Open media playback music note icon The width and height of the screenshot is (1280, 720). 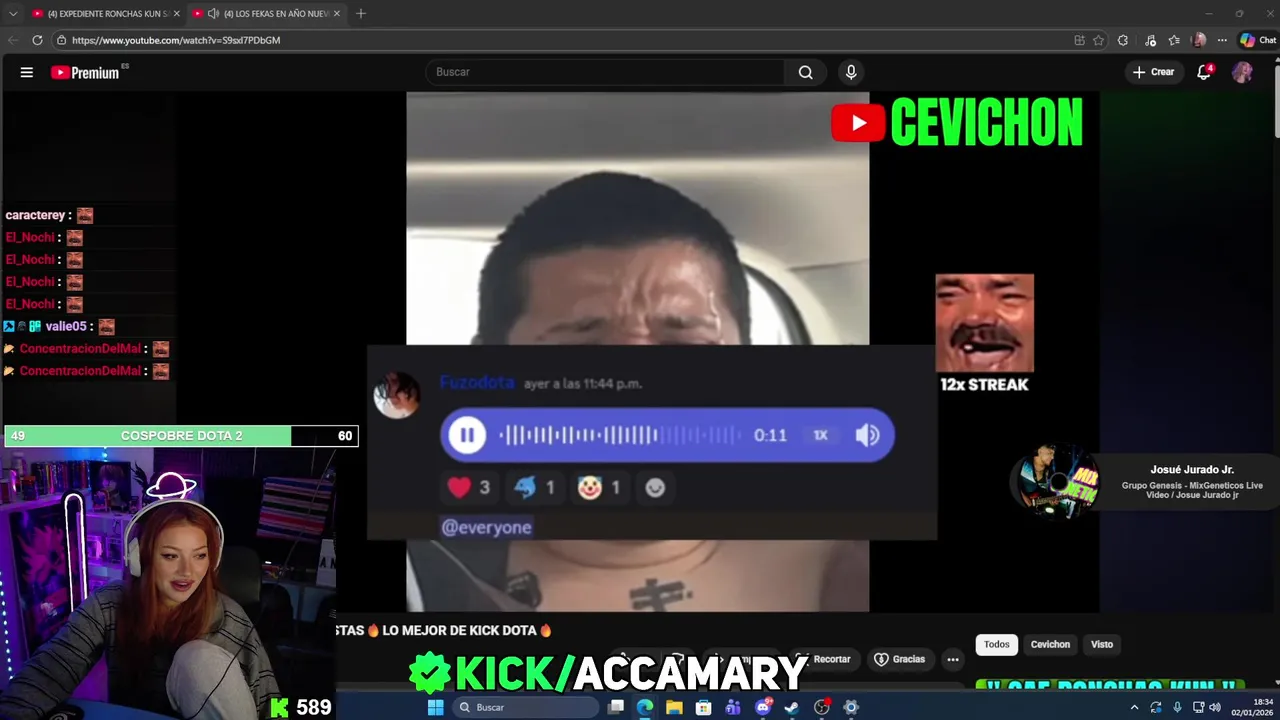click(1151, 40)
